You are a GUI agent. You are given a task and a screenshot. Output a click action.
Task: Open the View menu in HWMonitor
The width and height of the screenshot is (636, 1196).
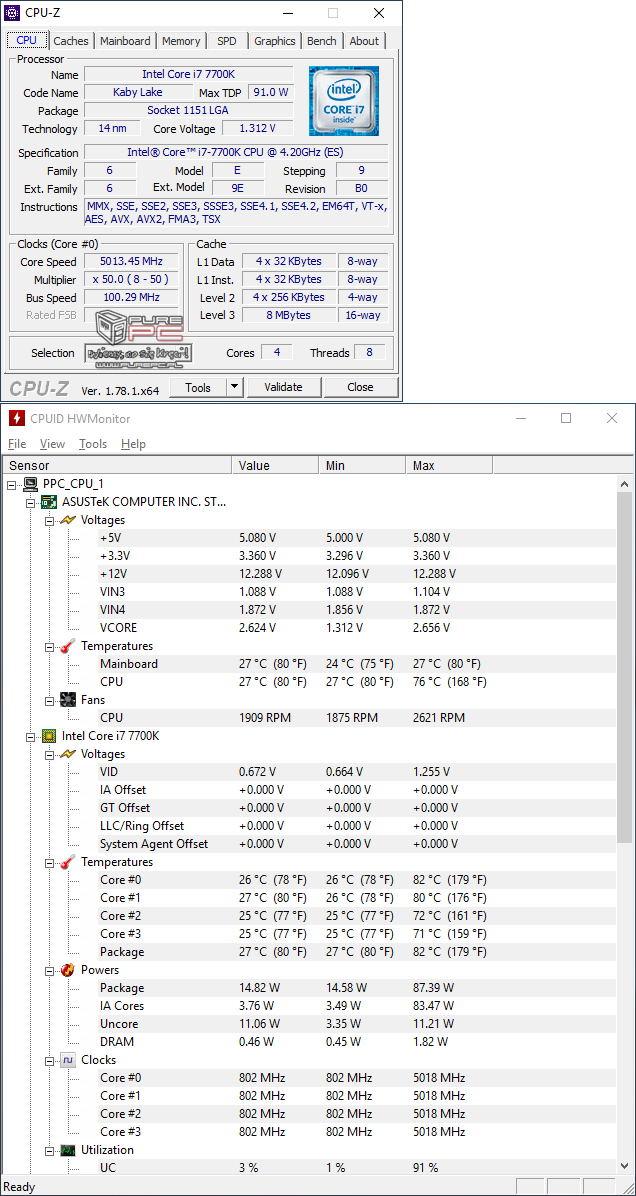click(x=53, y=444)
